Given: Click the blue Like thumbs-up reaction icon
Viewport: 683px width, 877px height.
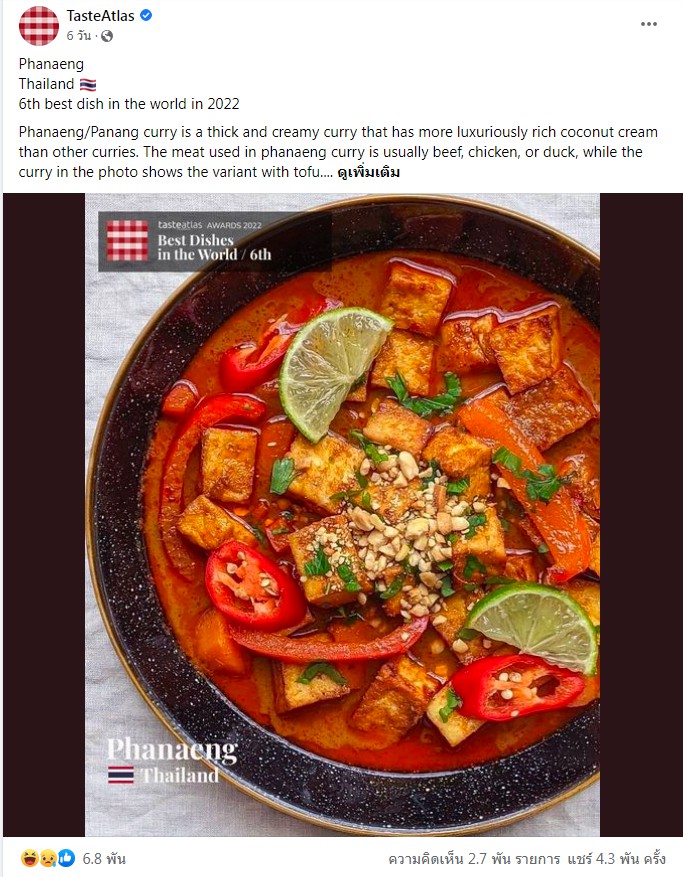Looking at the screenshot, I should (x=66, y=858).
